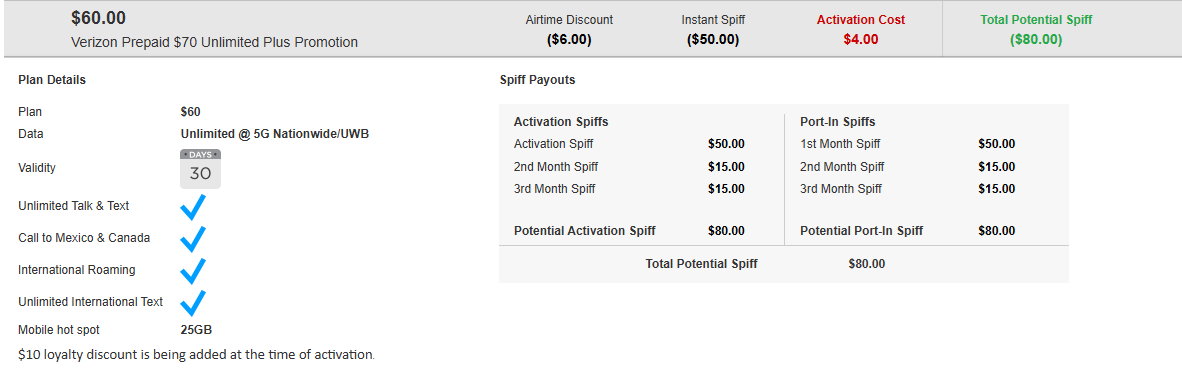
Task: Select the $60.00 plan price heading
Action: pyautogui.click(x=98, y=18)
